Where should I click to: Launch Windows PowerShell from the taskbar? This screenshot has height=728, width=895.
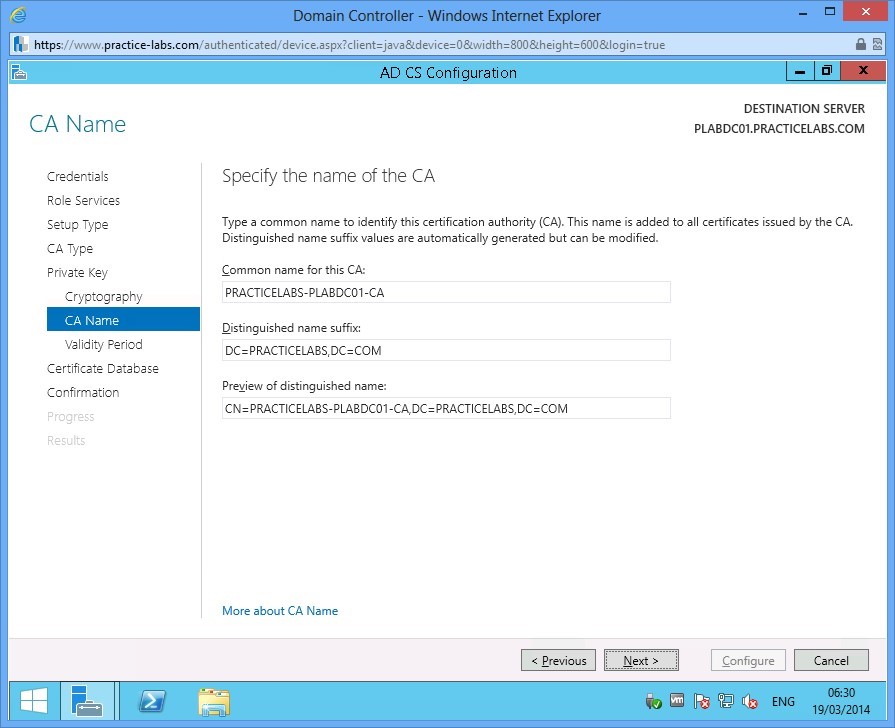pyautogui.click(x=151, y=701)
